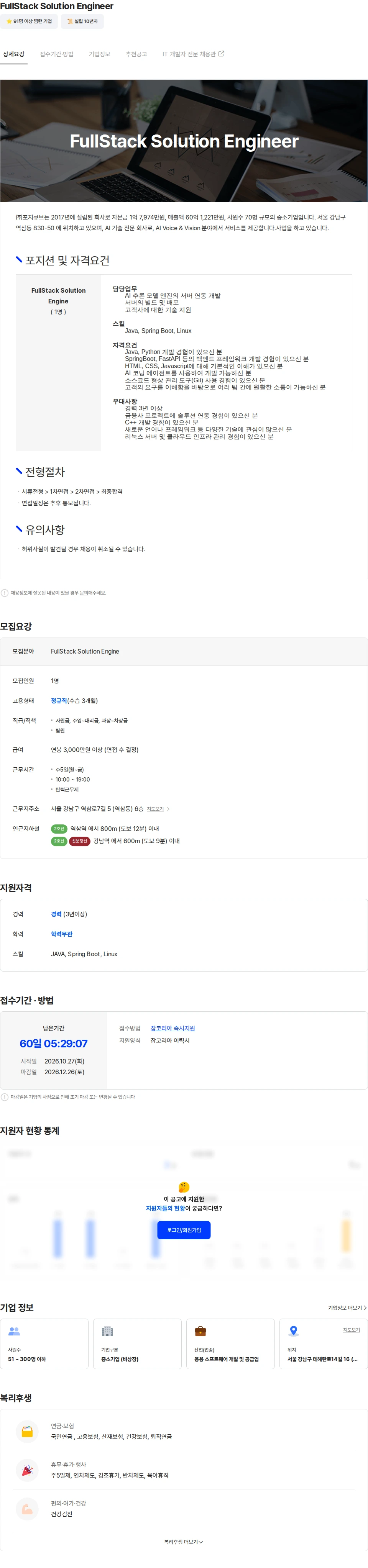Click the 신분당선 line badge
Image resolution: width=368 pixels, height=1568 pixels.
tap(80, 841)
